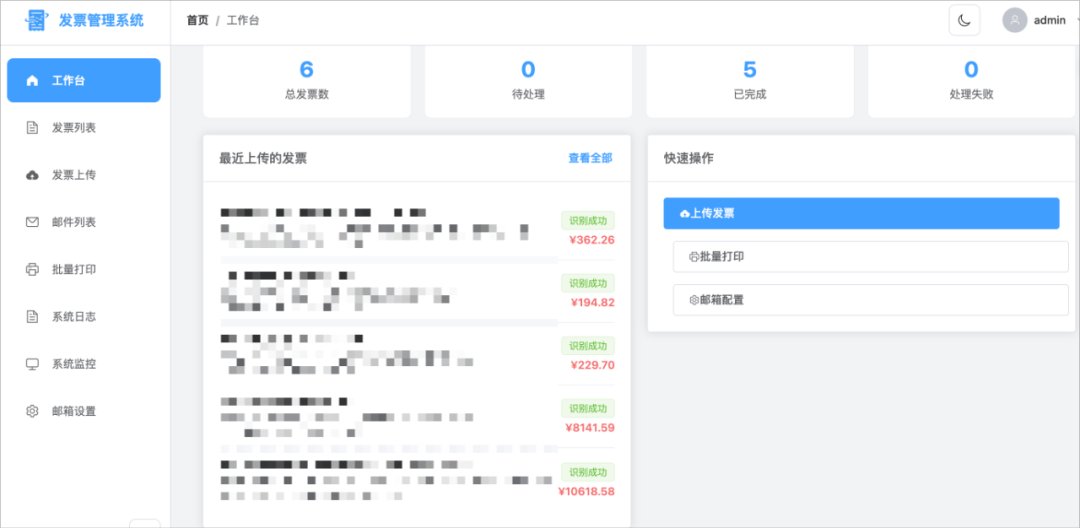Screen dimensions: 1080x528
Task: Click the home icon beside 工作台
Action: [32, 81]
